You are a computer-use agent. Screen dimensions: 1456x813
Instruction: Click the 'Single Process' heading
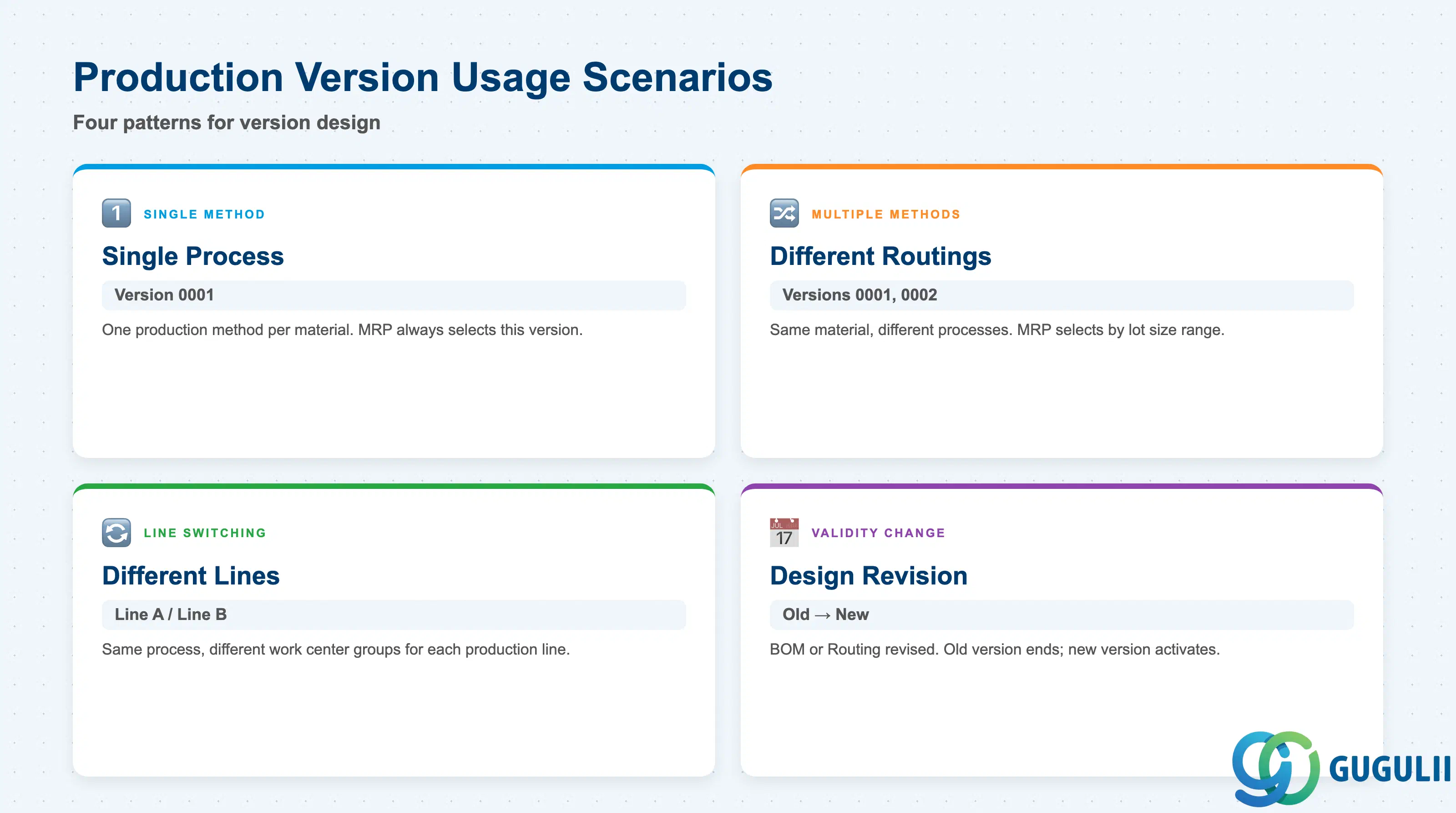tap(193, 256)
